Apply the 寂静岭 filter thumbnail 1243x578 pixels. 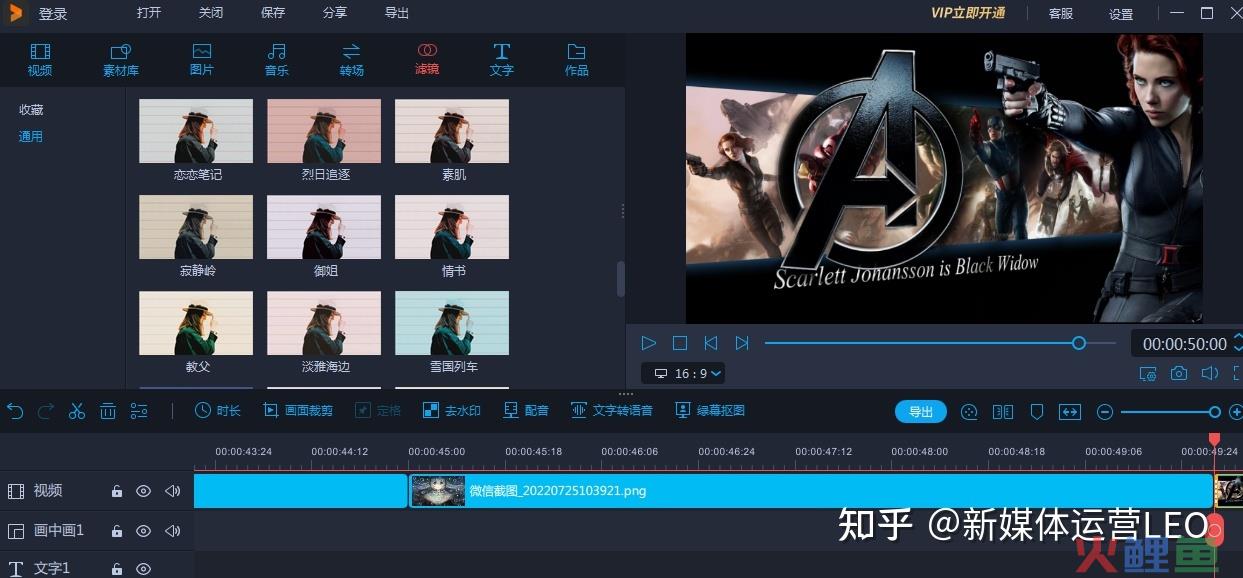click(x=196, y=227)
